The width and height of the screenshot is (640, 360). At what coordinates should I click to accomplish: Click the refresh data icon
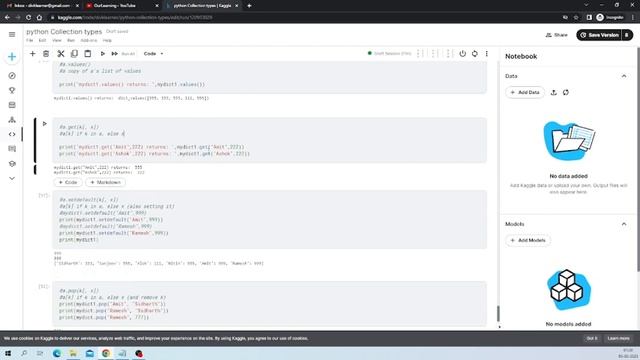pos(566,92)
